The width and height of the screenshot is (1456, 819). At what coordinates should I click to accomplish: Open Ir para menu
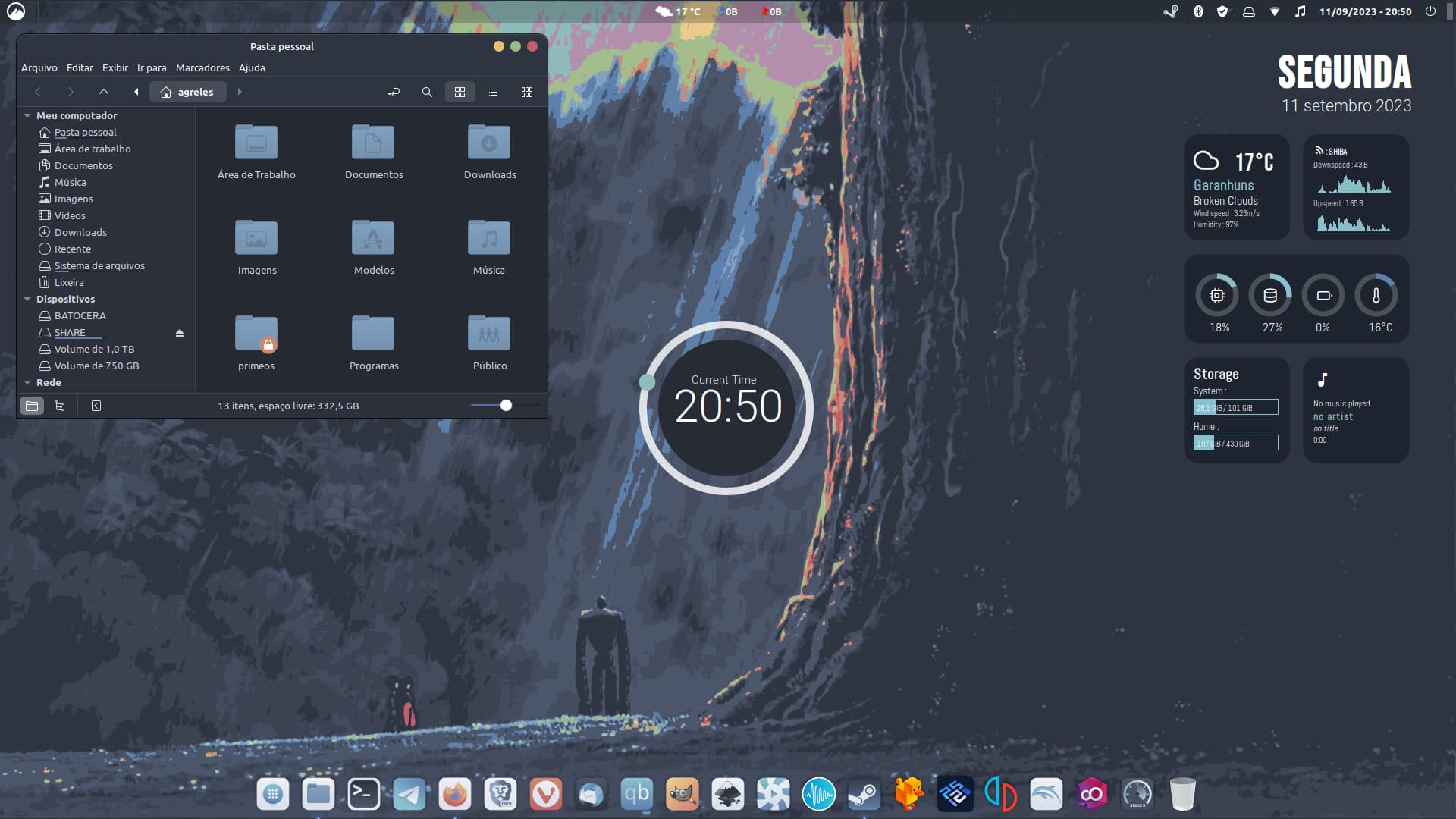coord(152,67)
